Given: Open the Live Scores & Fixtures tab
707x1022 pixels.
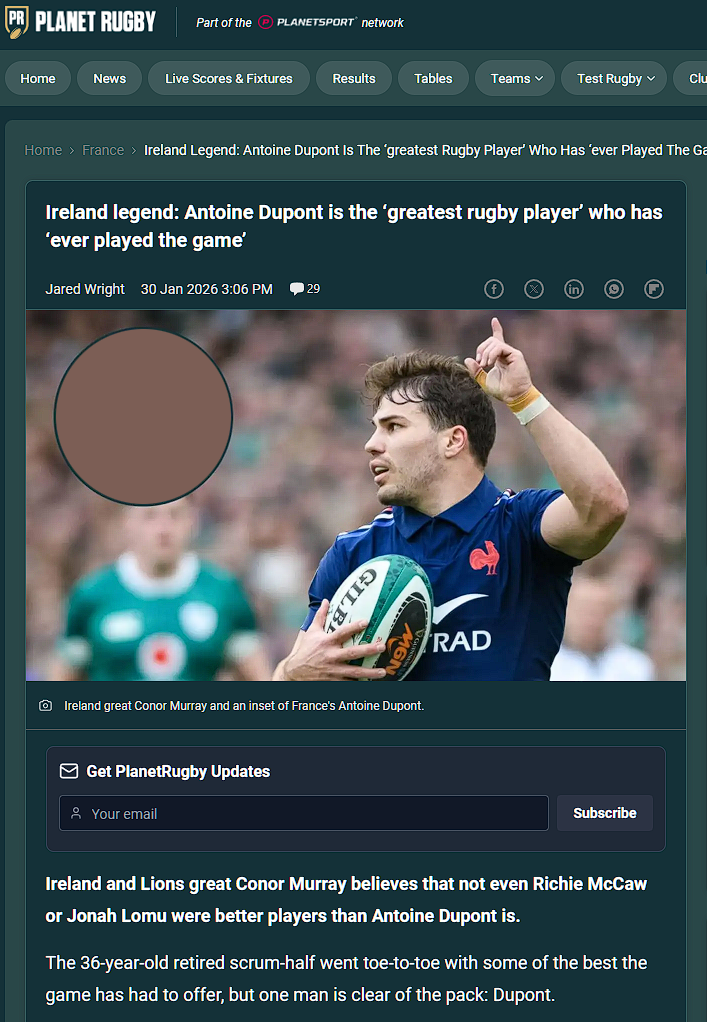Looking at the screenshot, I should coord(229,78).
